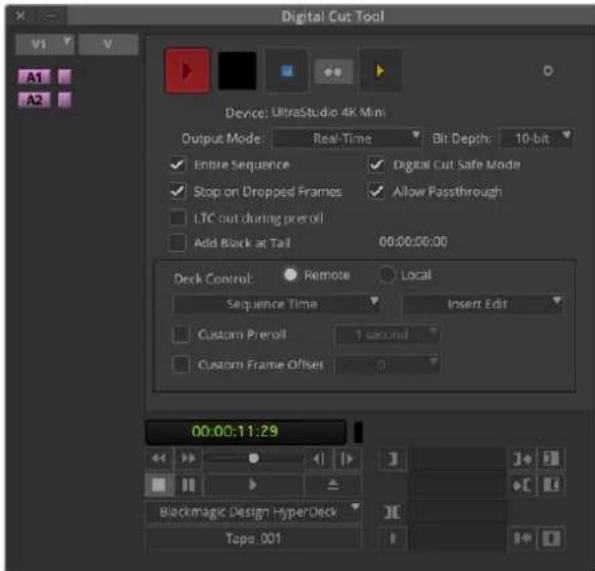Open the V1 video track dropdown

coord(45,44)
